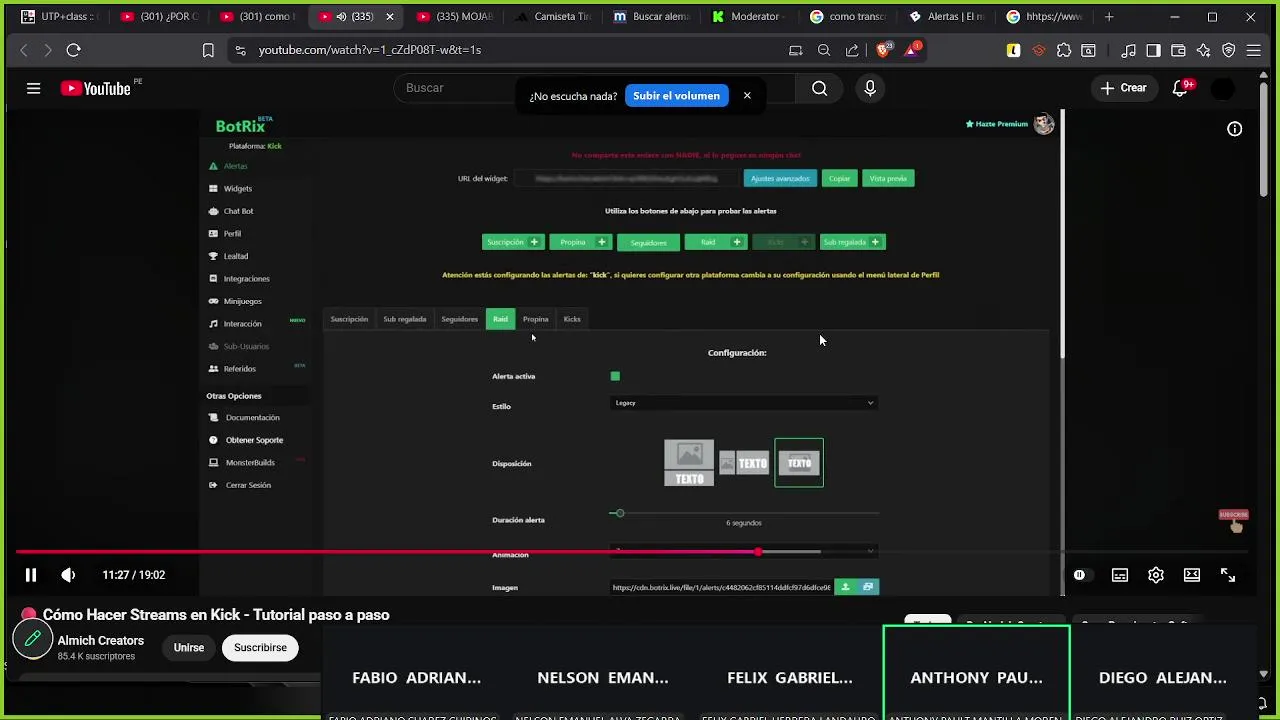Unmute the video speaker icon
Image resolution: width=1280 pixels, height=720 pixels.
coord(68,575)
